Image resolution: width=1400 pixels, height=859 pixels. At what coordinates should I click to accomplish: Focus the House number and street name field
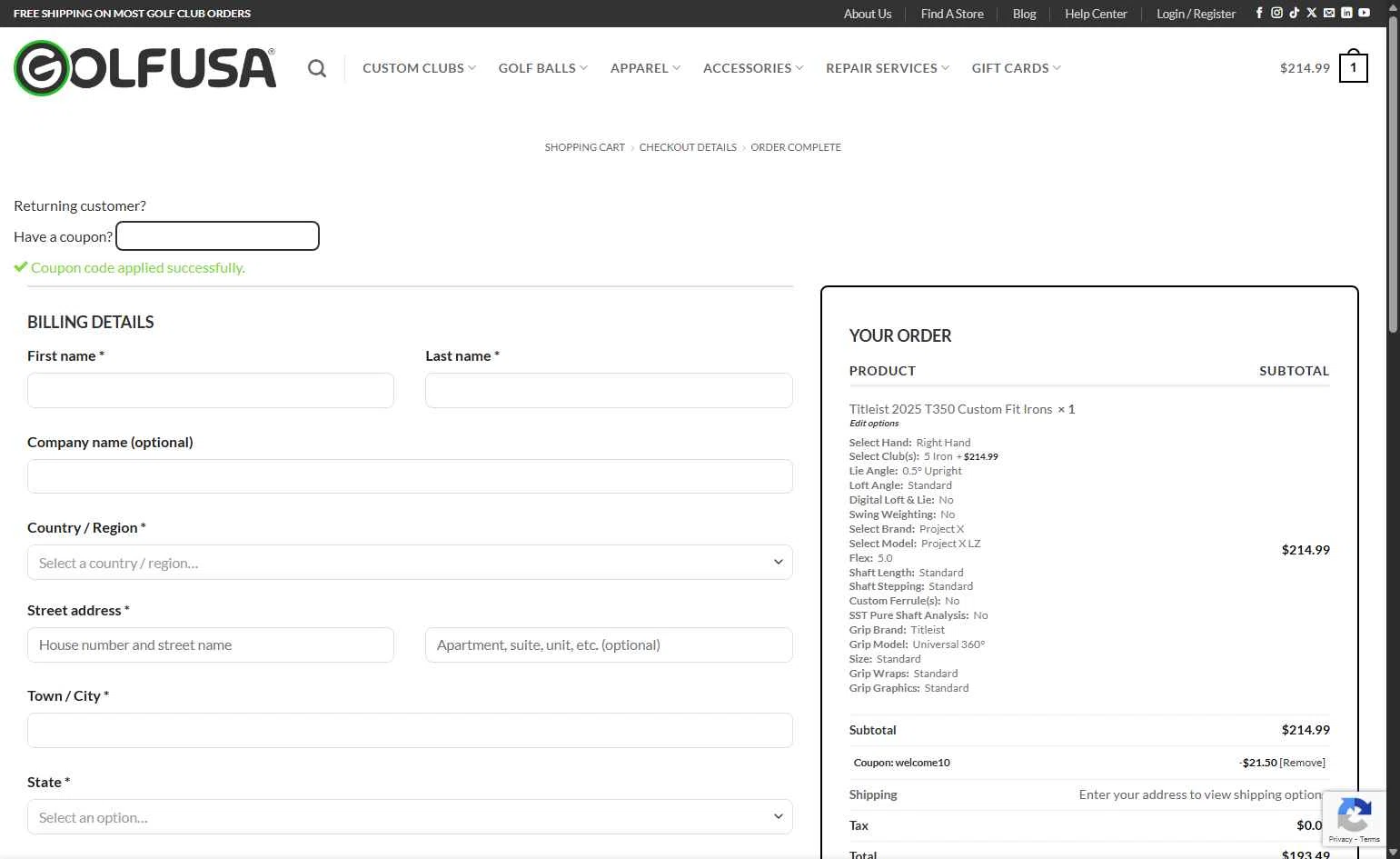[211, 644]
